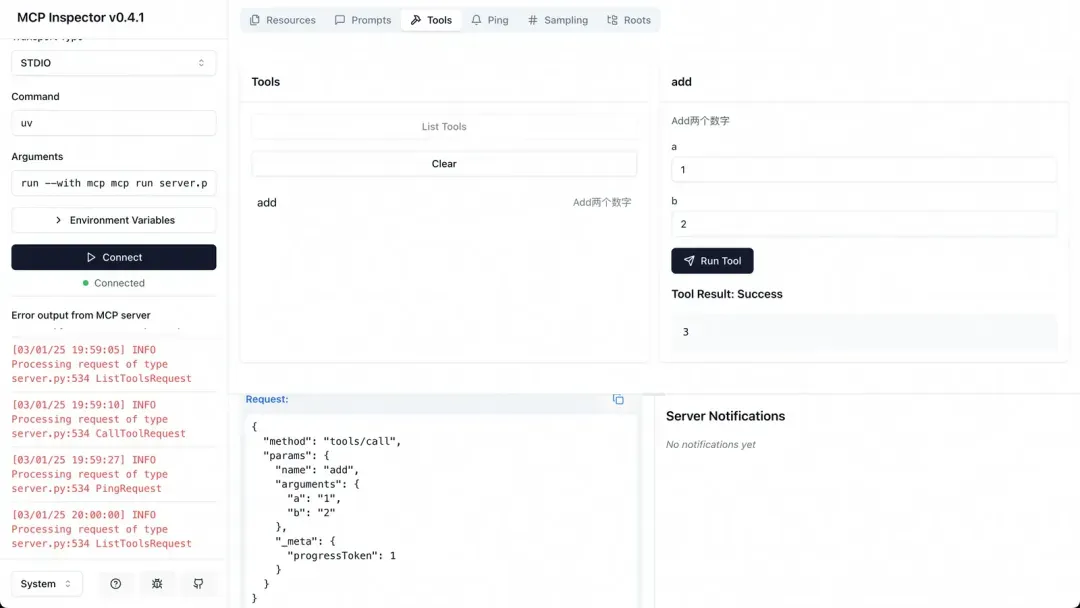Clear the tools list
Screen dimensions: 1080x608
pos(444,164)
